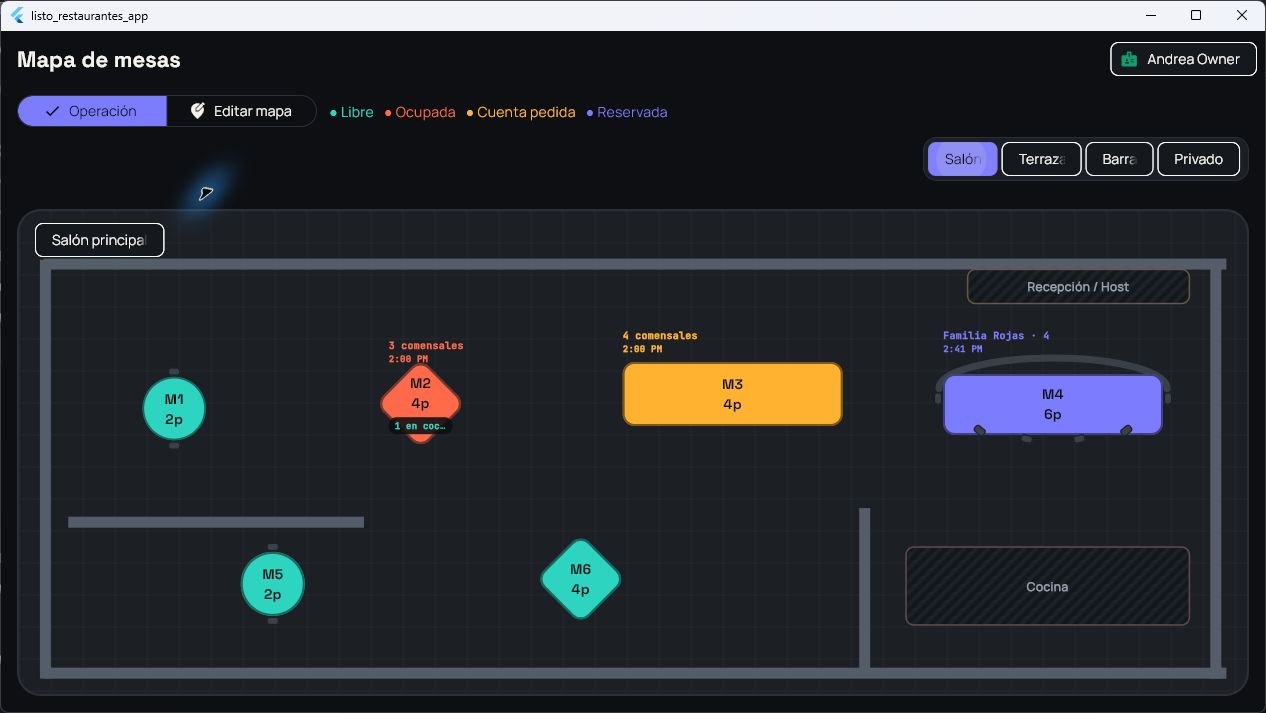Click the Ocupada legend entry
1266x713 pixels.
pos(420,112)
